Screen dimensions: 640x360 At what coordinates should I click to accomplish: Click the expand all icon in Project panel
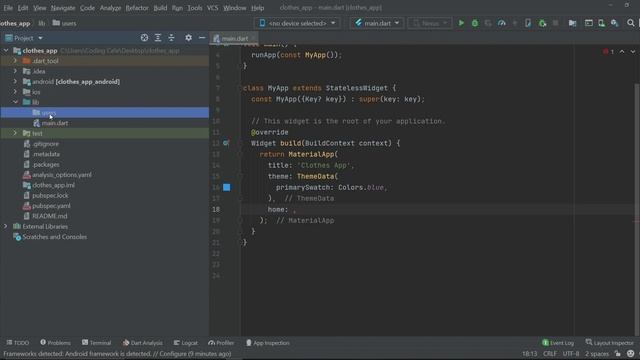tap(158, 38)
